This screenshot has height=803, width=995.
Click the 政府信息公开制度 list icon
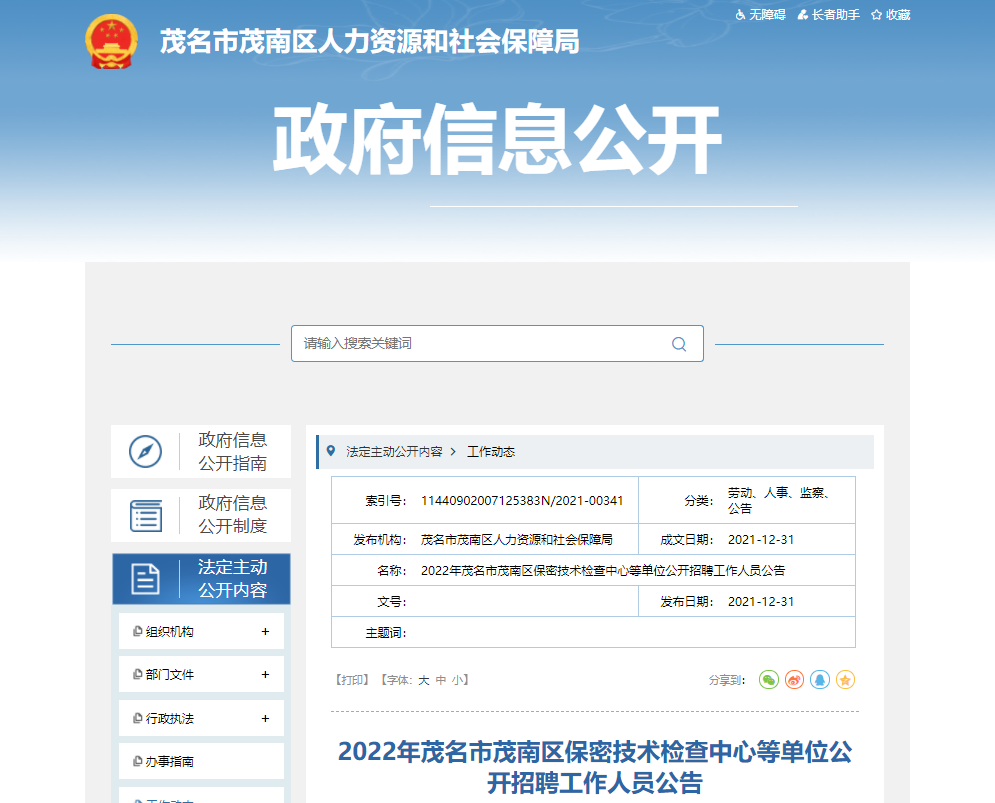point(146,515)
